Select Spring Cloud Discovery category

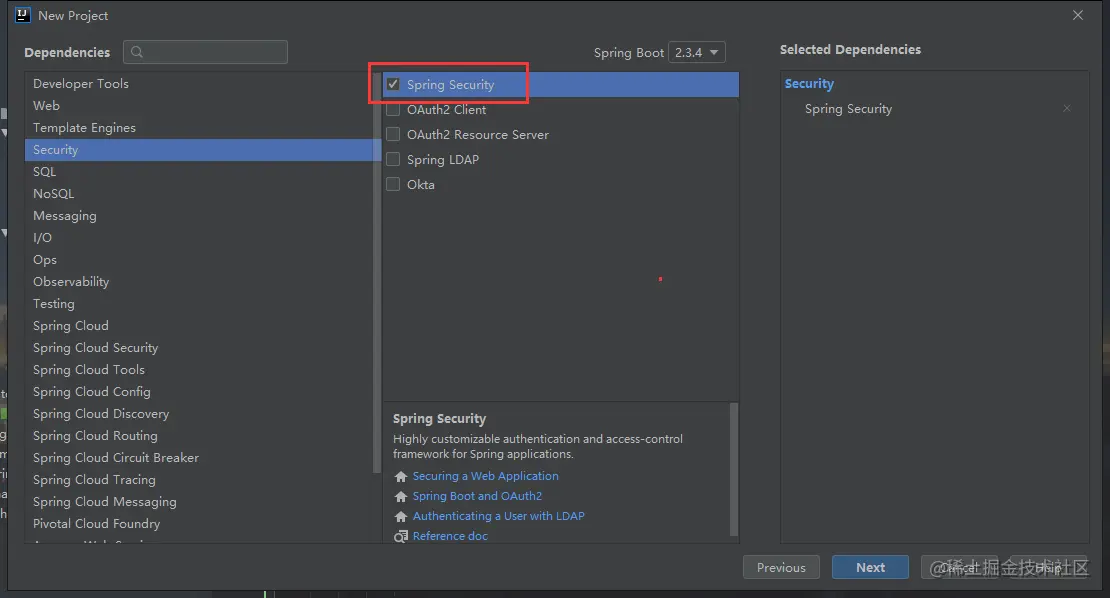coord(202,413)
